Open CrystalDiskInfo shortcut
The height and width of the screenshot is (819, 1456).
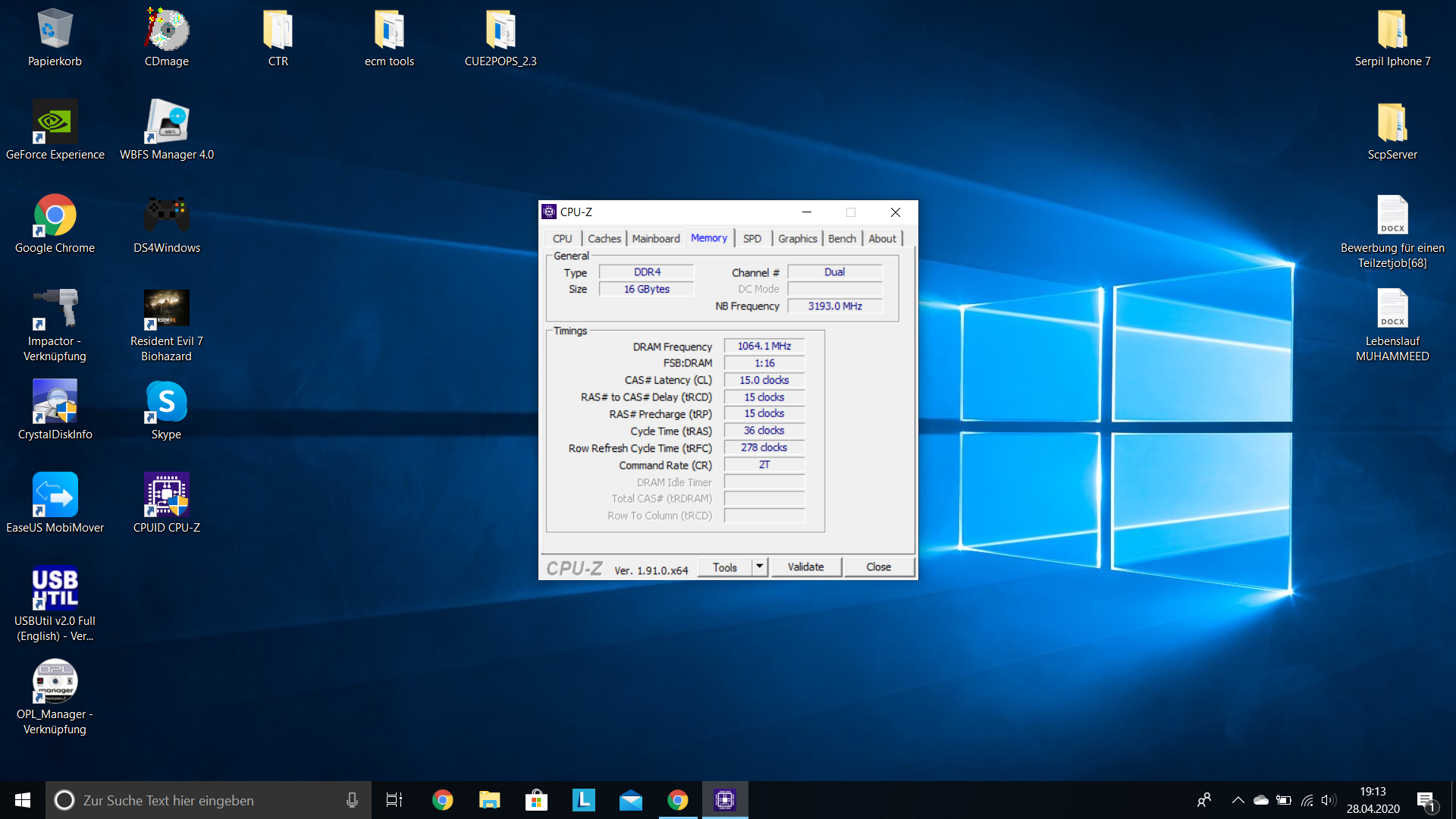tap(55, 402)
